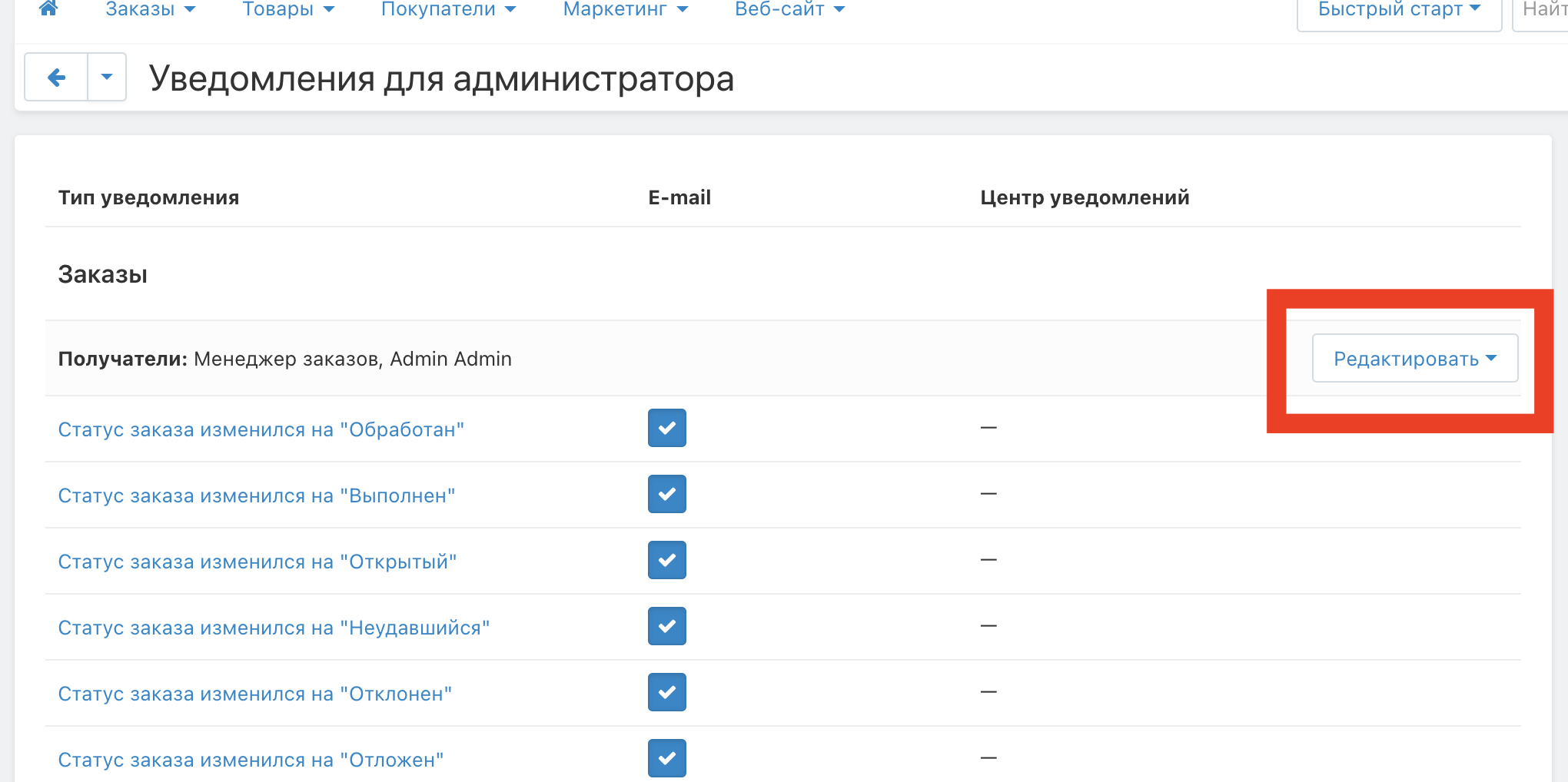Open the dropdown caret beside back arrow
The image size is (1568, 782).
[107, 77]
